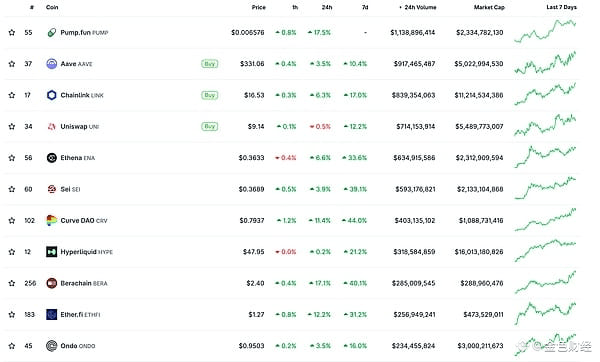Click the Buy button for Aave
600x362 pixels.
(210, 64)
